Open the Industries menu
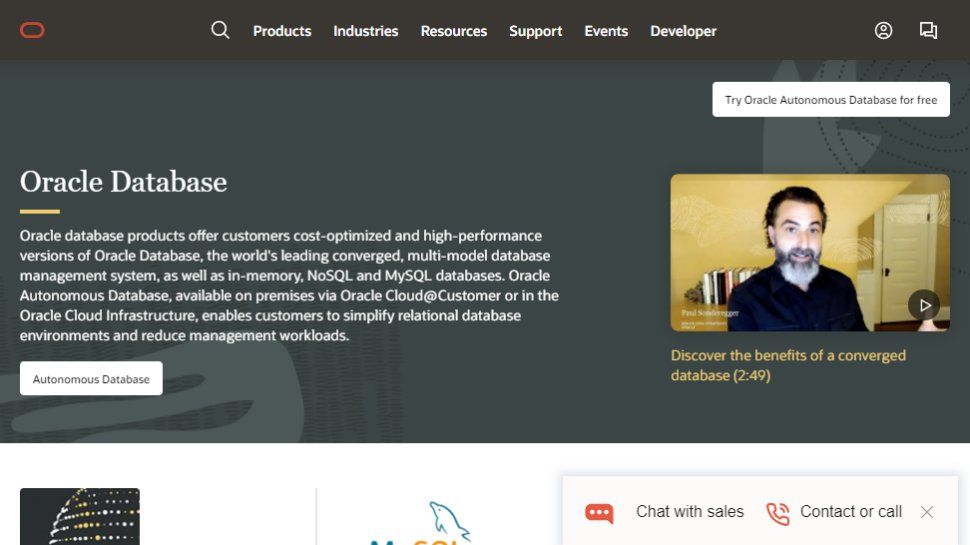The width and height of the screenshot is (970, 545). pos(366,31)
